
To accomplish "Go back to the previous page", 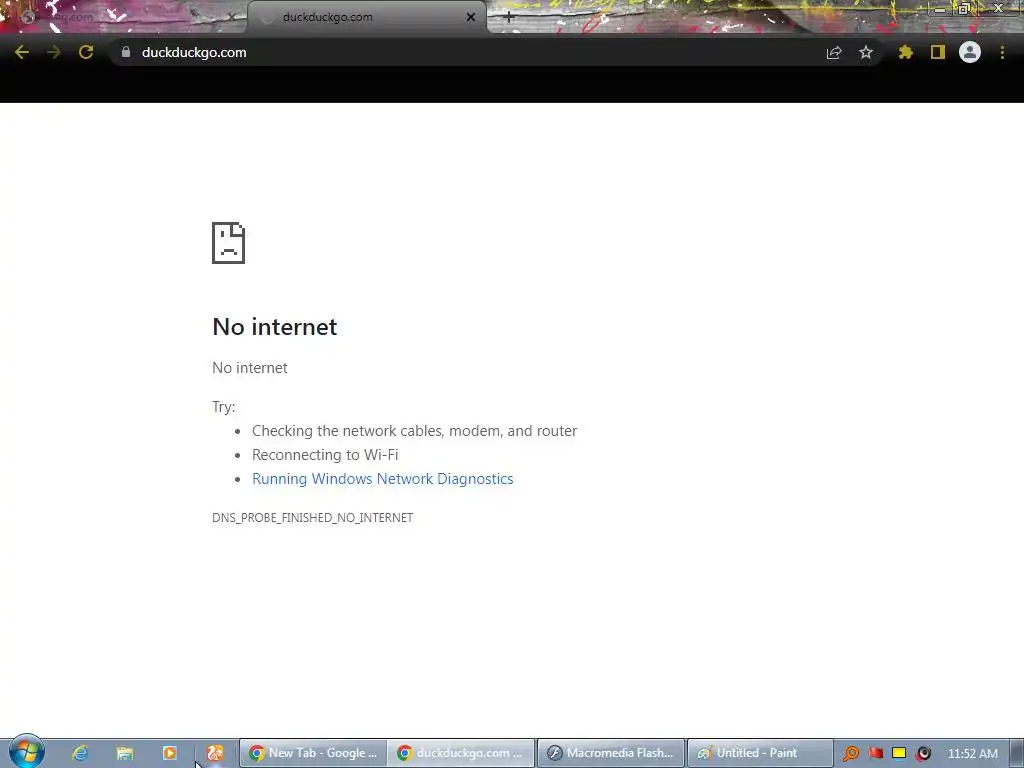I will pyautogui.click(x=22, y=52).
